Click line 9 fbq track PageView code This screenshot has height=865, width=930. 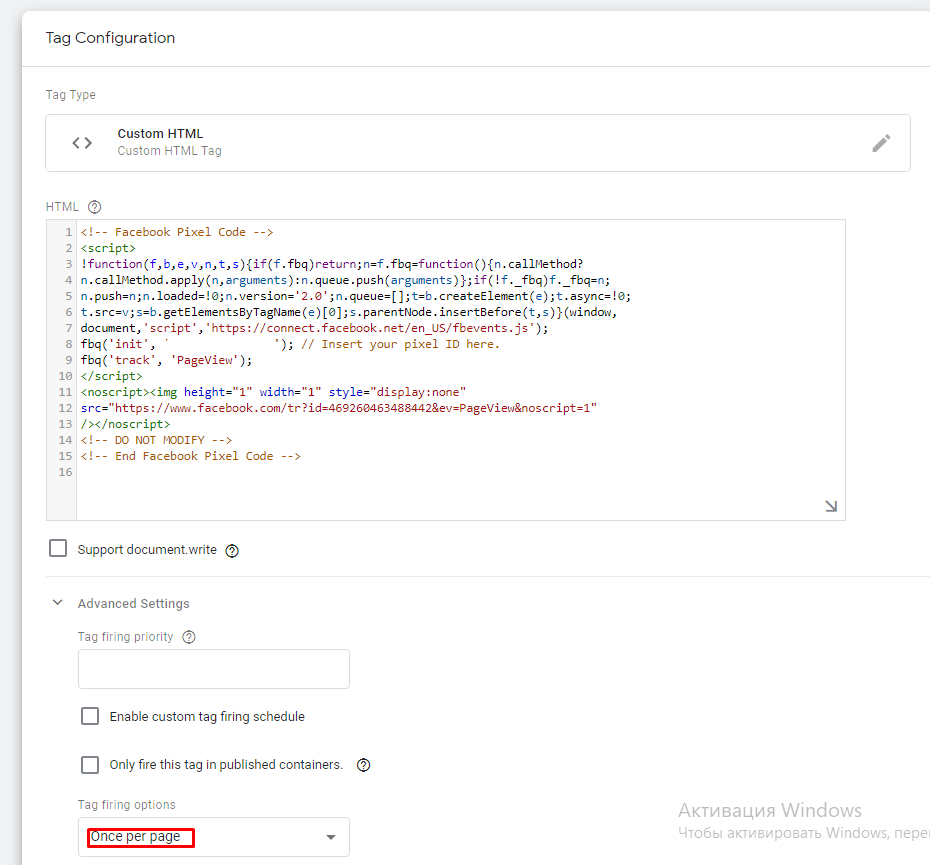tap(166, 360)
